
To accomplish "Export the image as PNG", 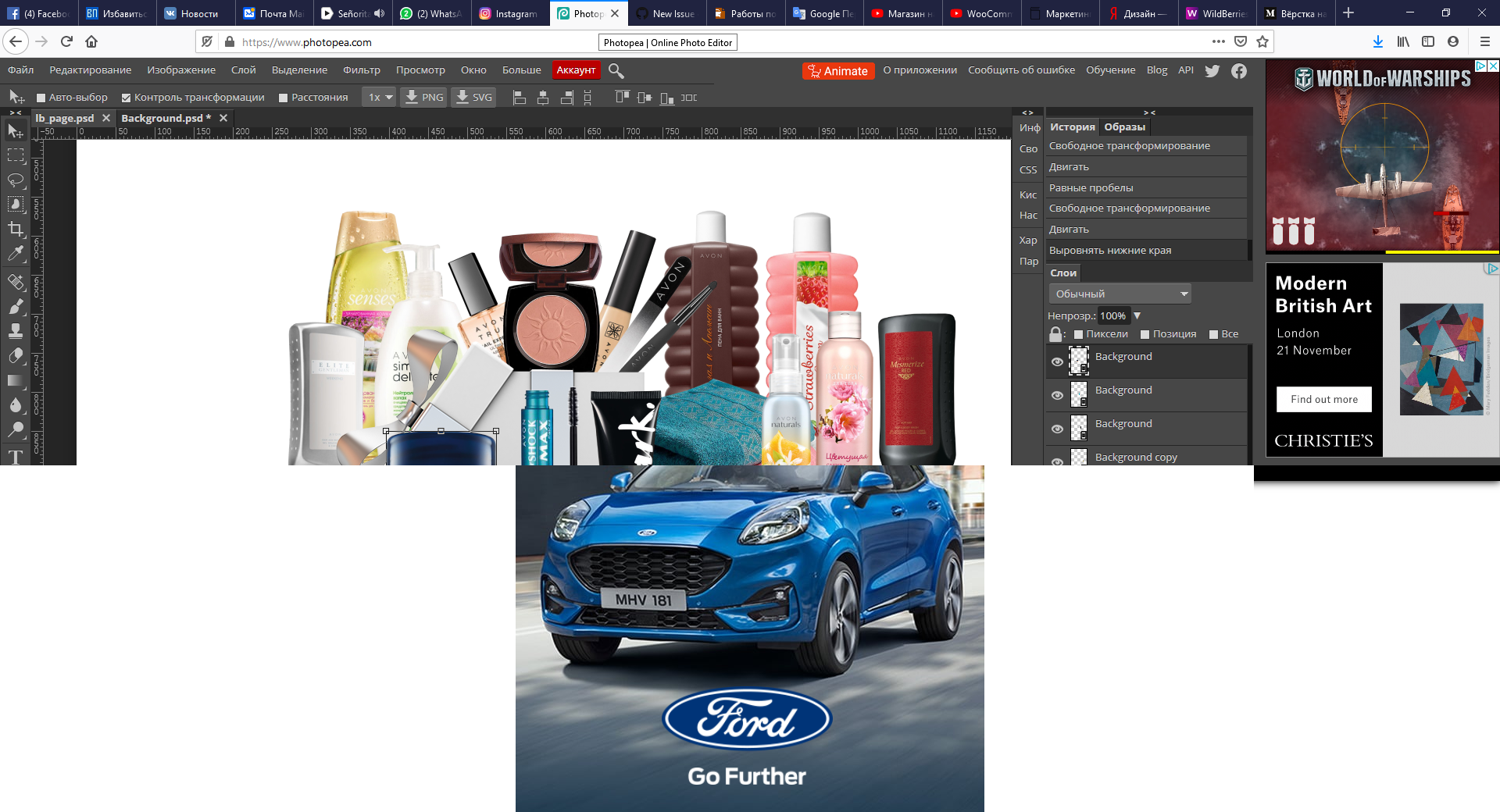I will tap(423, 97).
